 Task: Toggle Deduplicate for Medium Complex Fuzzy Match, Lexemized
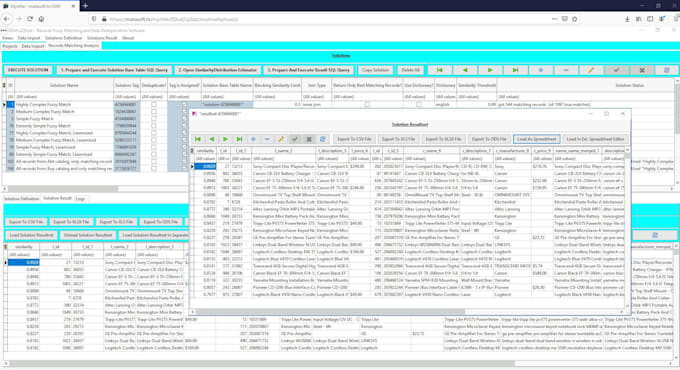(154, 140)
